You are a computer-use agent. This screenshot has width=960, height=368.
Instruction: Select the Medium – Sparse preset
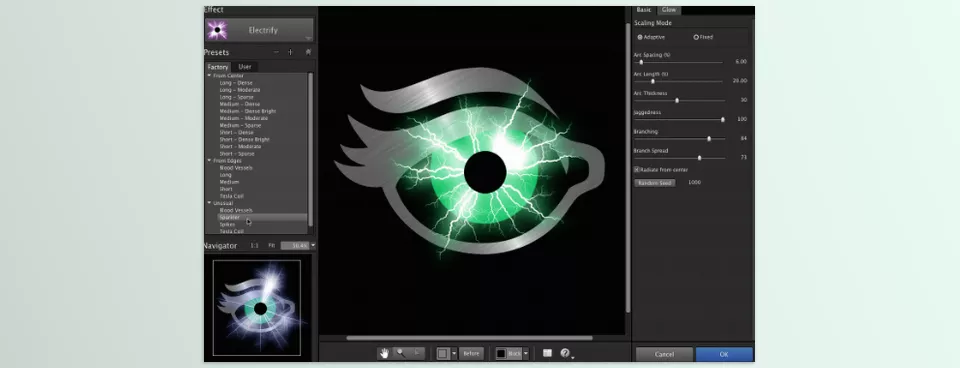click(240, 126)
